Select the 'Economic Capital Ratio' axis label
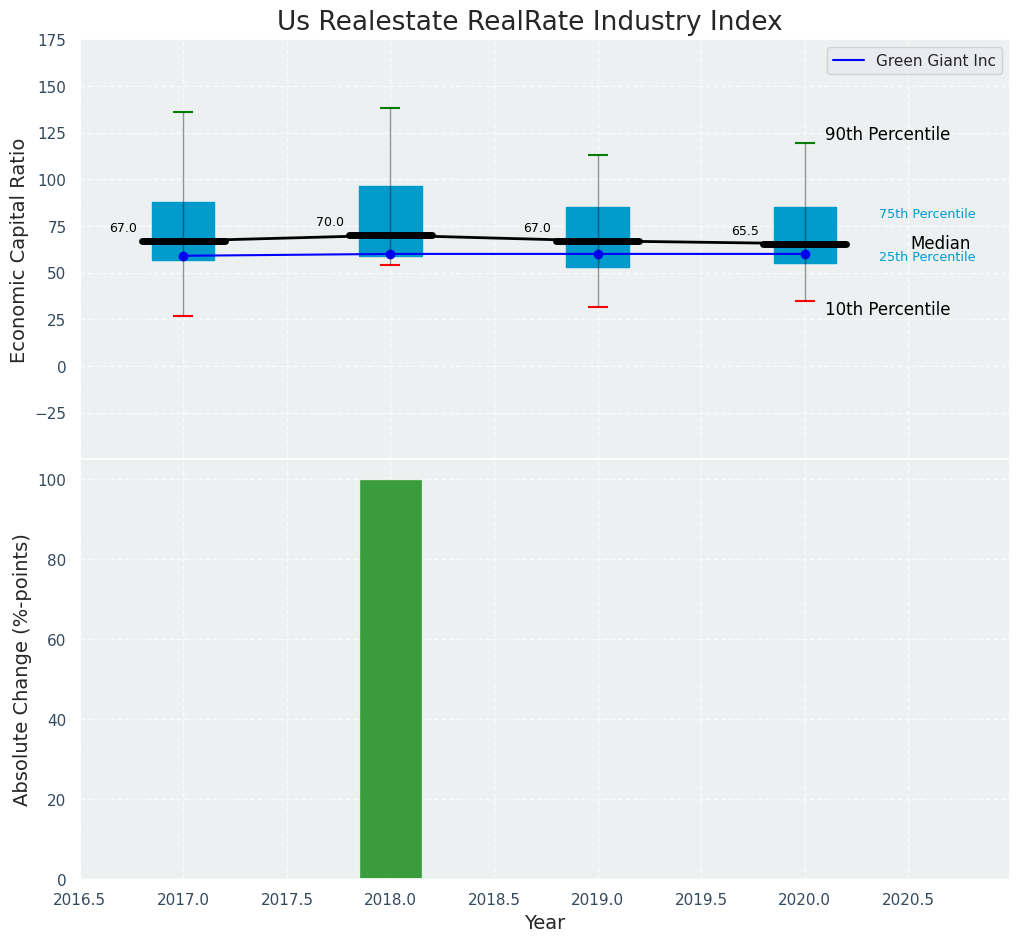Screen dimensions: 1019x942 (x=19, y=250)
